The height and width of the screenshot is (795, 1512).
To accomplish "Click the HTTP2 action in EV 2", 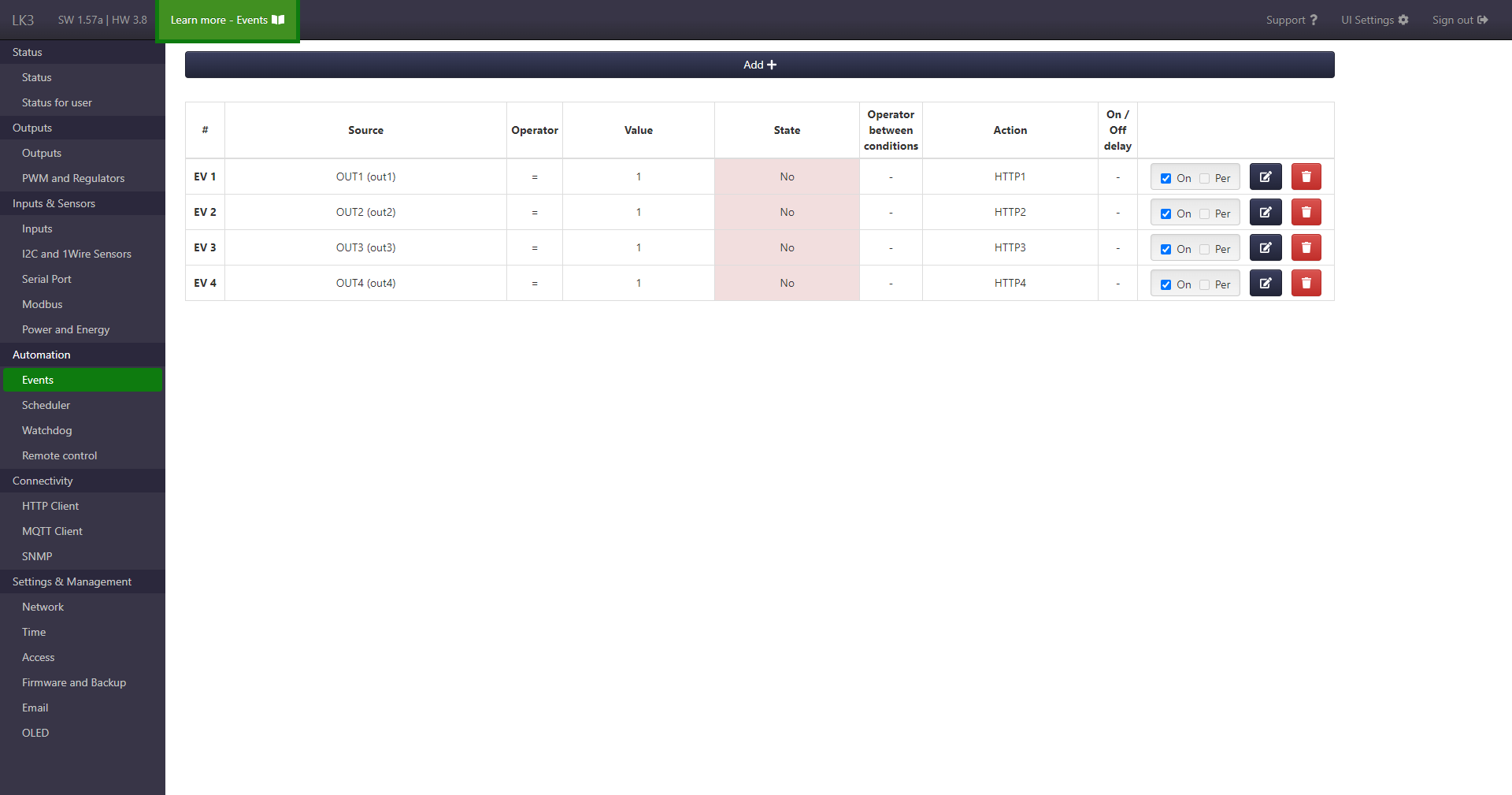I will pyautogui.click(x=1010, y=212).
